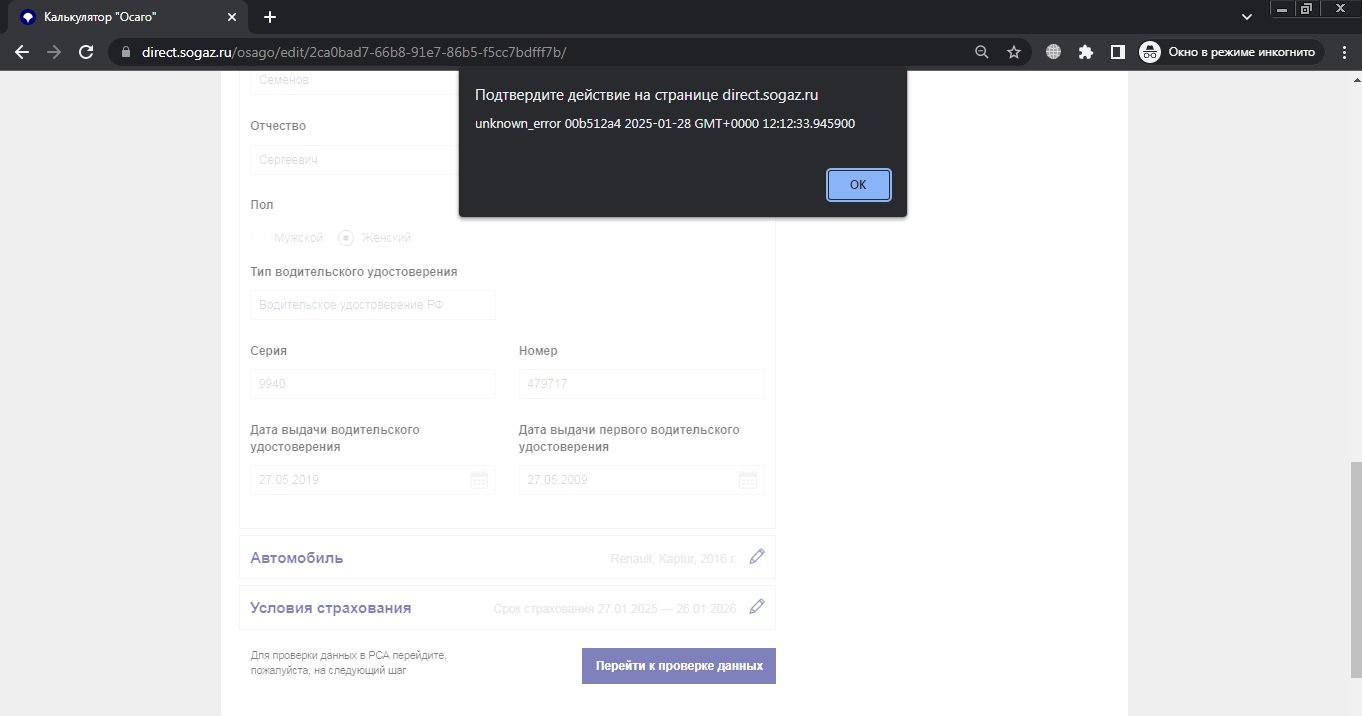This screenshot has width=1362, height=716.
Task: Open calendar for first license date 27.05.2009
Action: tap(748, 480)
